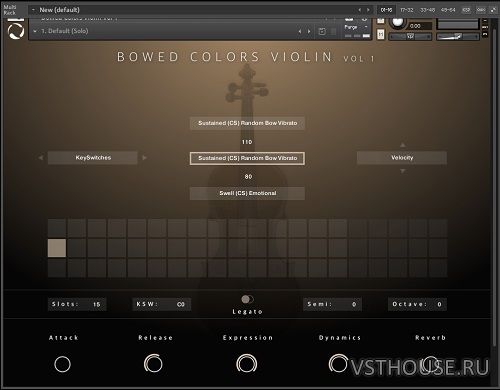Click the KSW value field
The image size is (500, 390).
162,304
